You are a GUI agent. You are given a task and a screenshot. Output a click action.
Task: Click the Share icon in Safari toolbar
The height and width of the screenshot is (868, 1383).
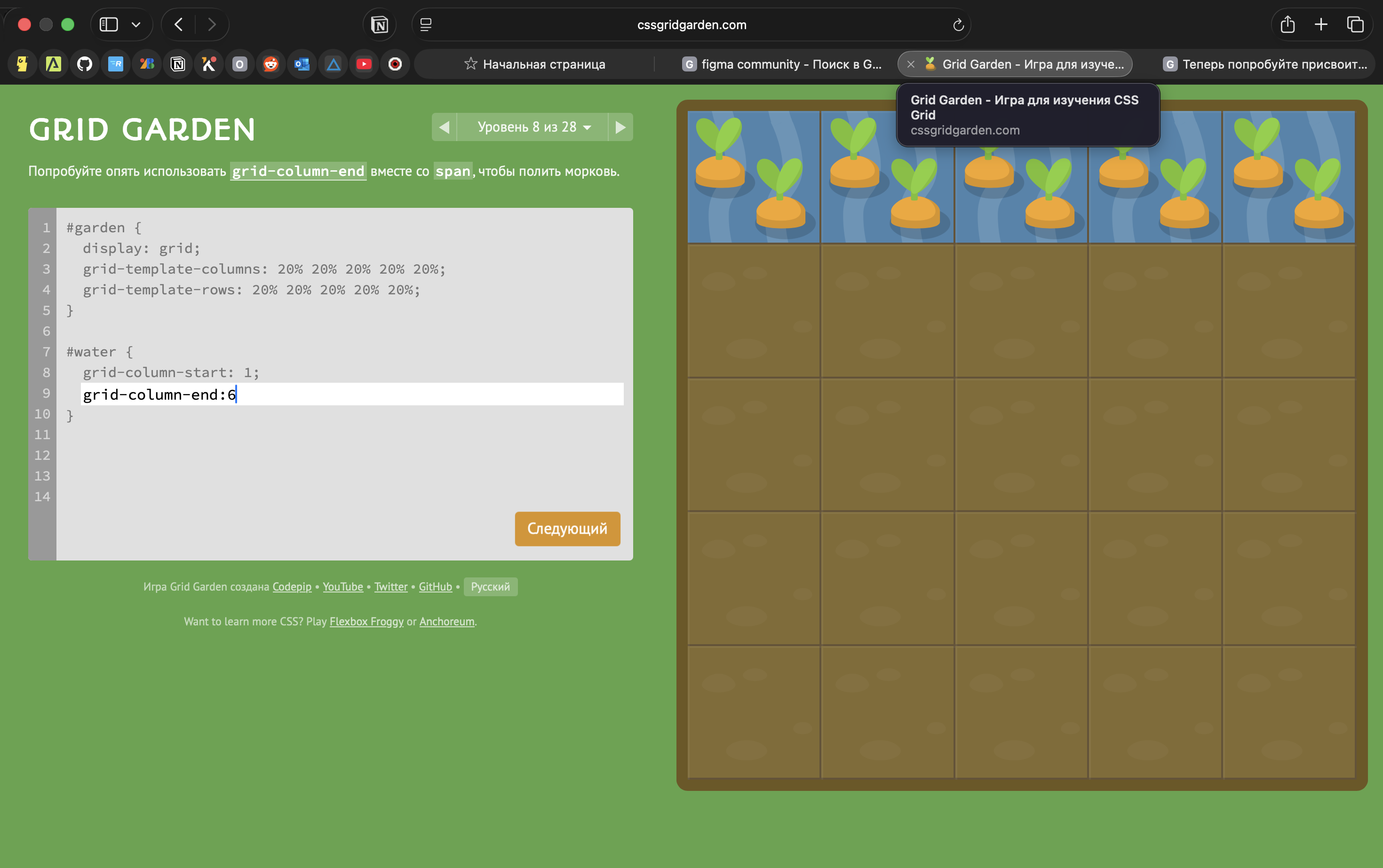click(1287, 24)
